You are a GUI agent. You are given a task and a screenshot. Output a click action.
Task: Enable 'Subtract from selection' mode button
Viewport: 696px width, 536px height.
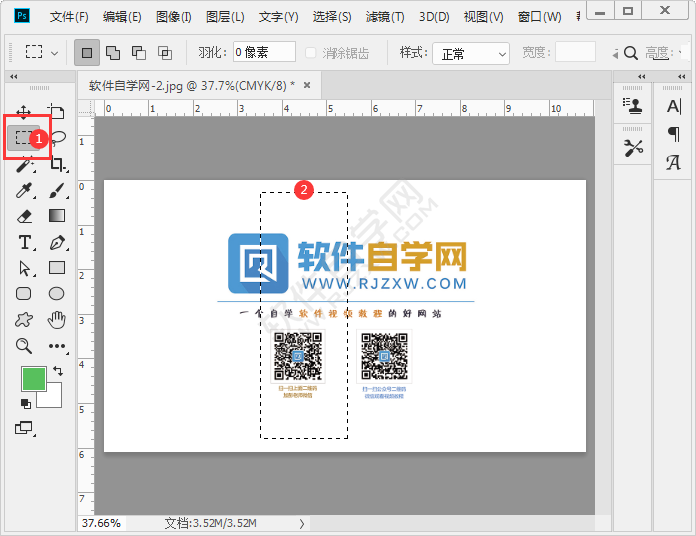[138, 52]
